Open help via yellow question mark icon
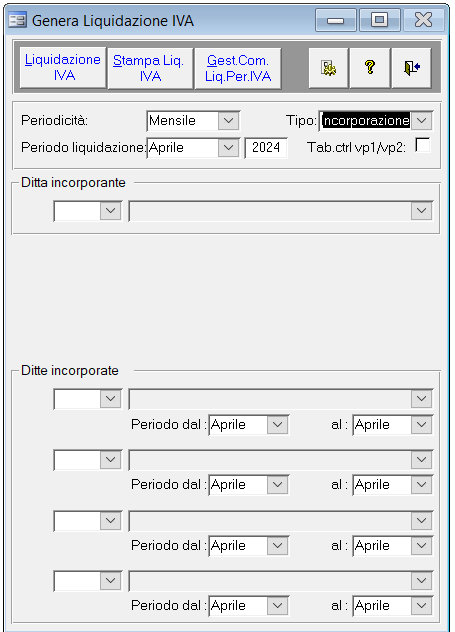 click(x=370, y=68)
